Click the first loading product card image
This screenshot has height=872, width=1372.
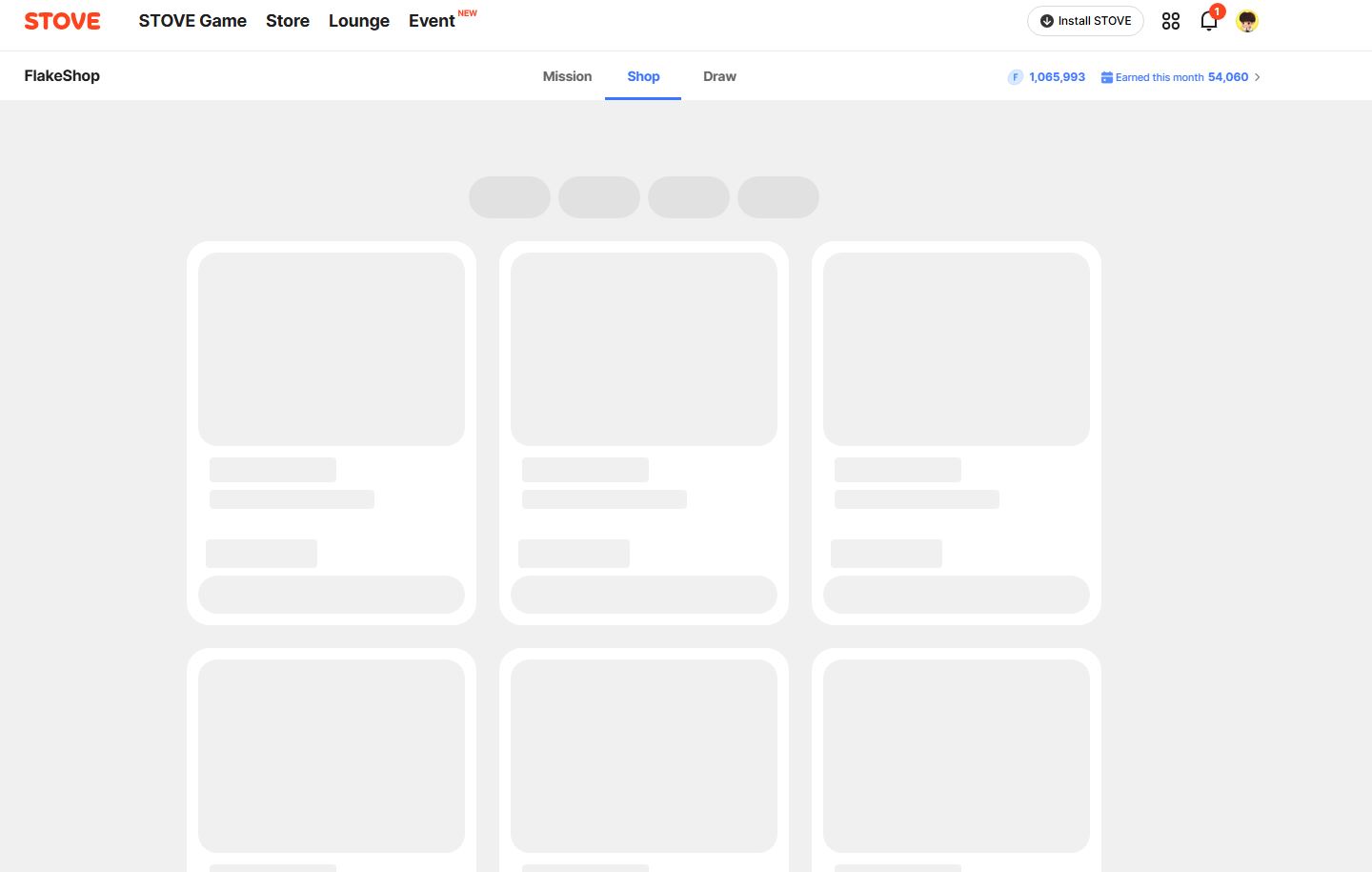332,349
